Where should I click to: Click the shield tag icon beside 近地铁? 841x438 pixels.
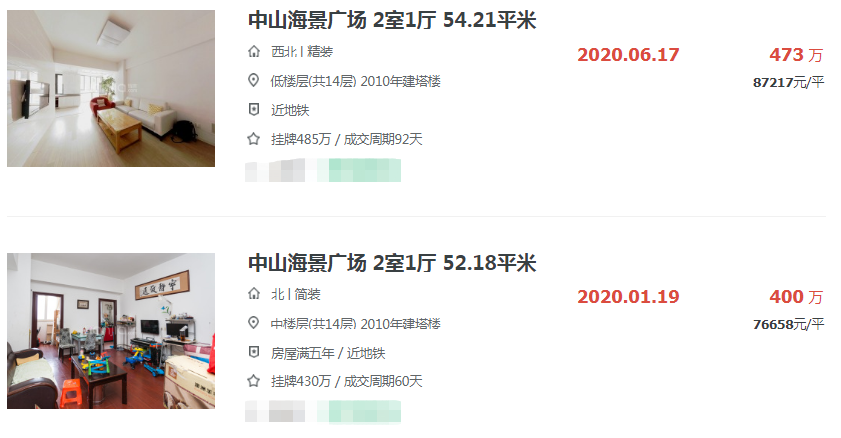[254, 110]
